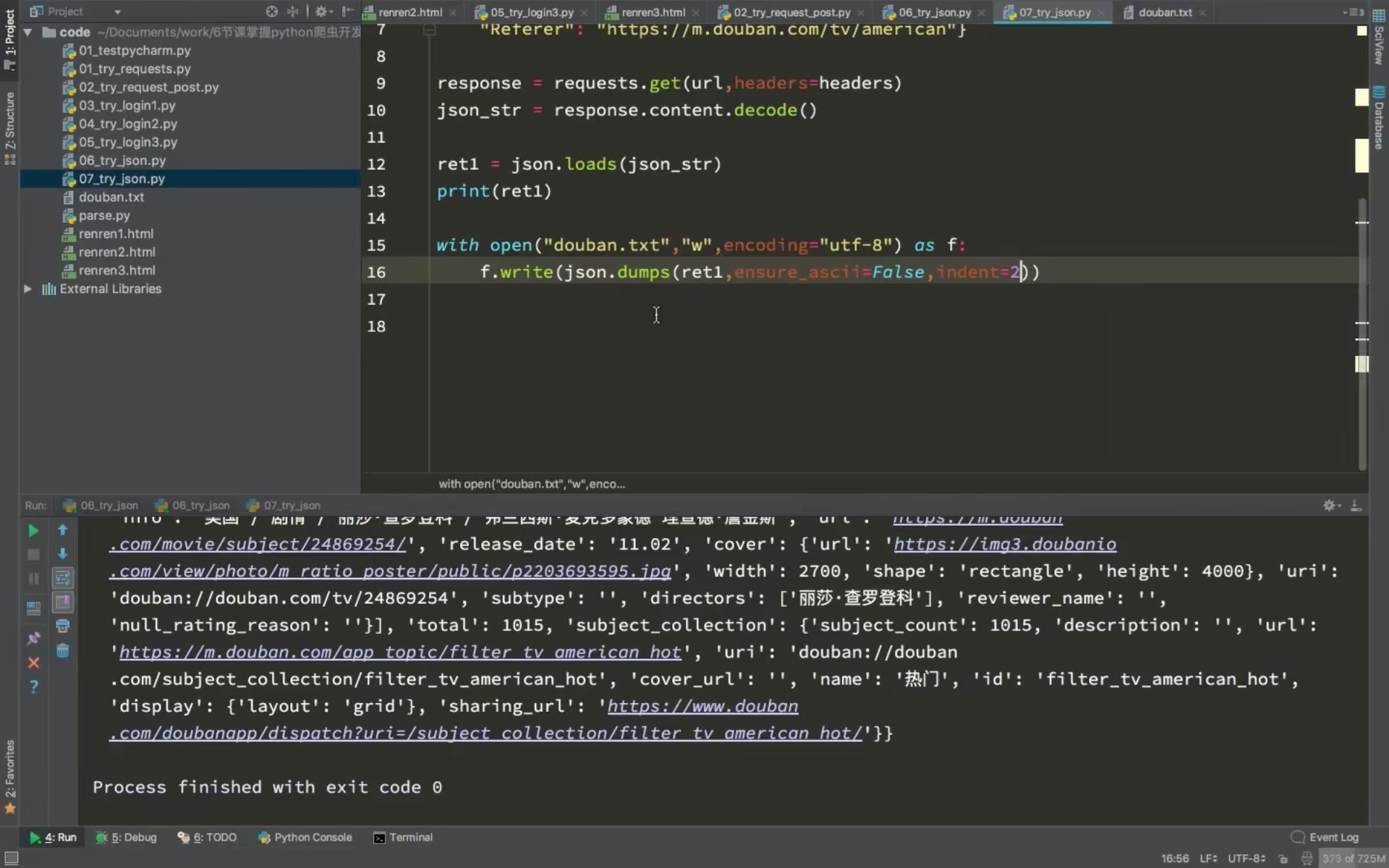Click the editor vertical scrollbar
Image resolution: width=1389 pixels, height=868 pixels.
point(1362,334)
